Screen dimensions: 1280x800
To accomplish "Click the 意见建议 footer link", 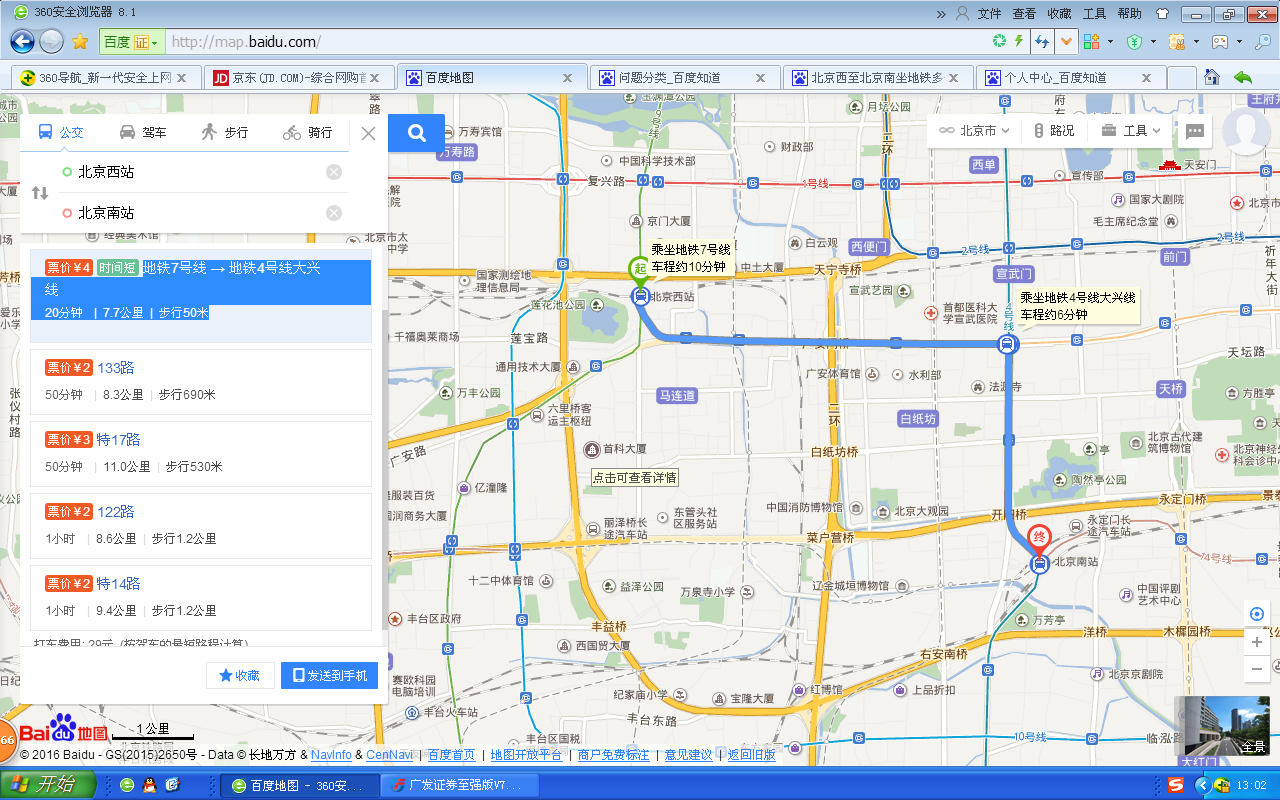I will (688, 755).
